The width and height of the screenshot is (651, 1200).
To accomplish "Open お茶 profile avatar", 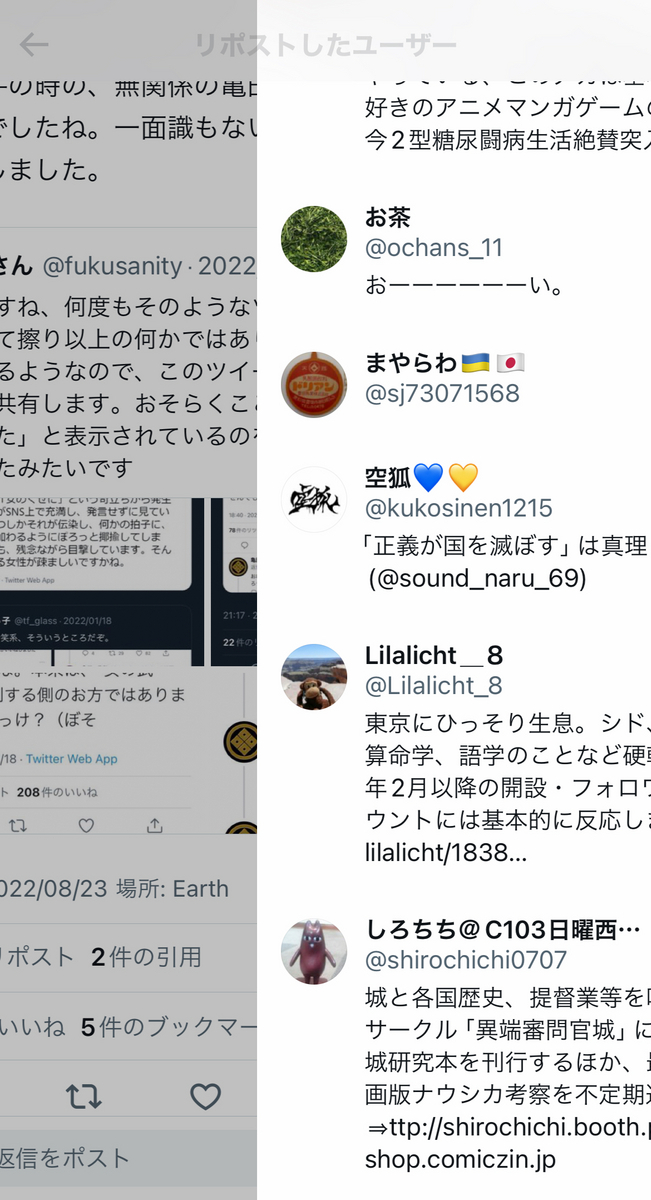I will (x=314, y=239).
